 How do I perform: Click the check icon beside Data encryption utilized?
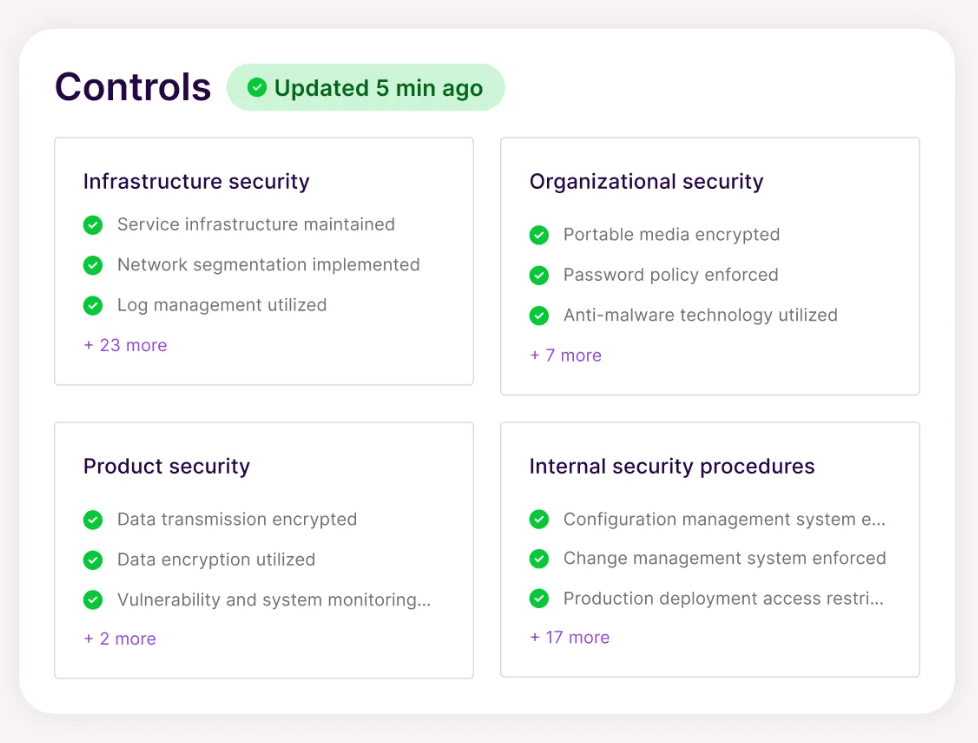93,560
